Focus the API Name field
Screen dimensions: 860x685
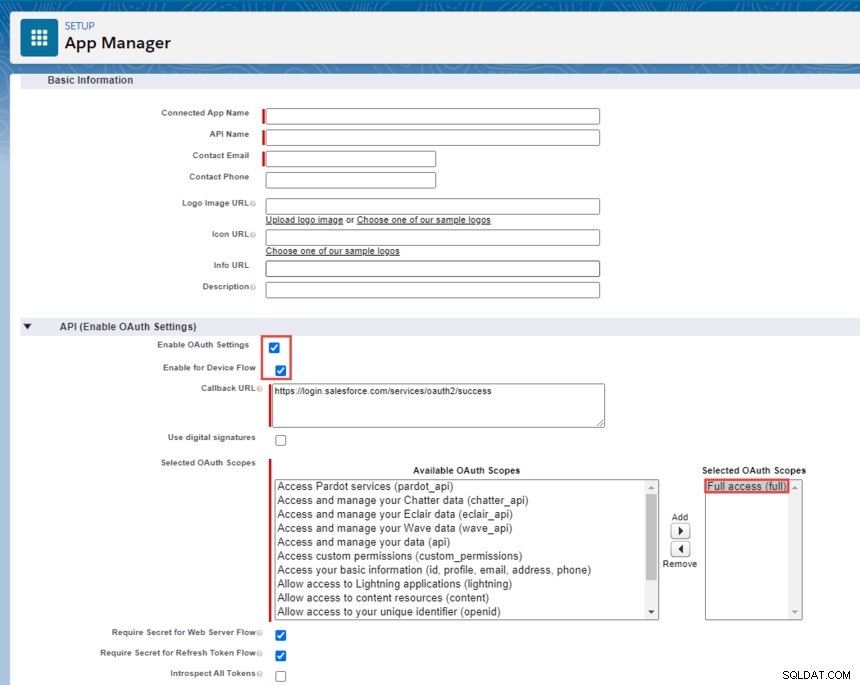point(433,138)
